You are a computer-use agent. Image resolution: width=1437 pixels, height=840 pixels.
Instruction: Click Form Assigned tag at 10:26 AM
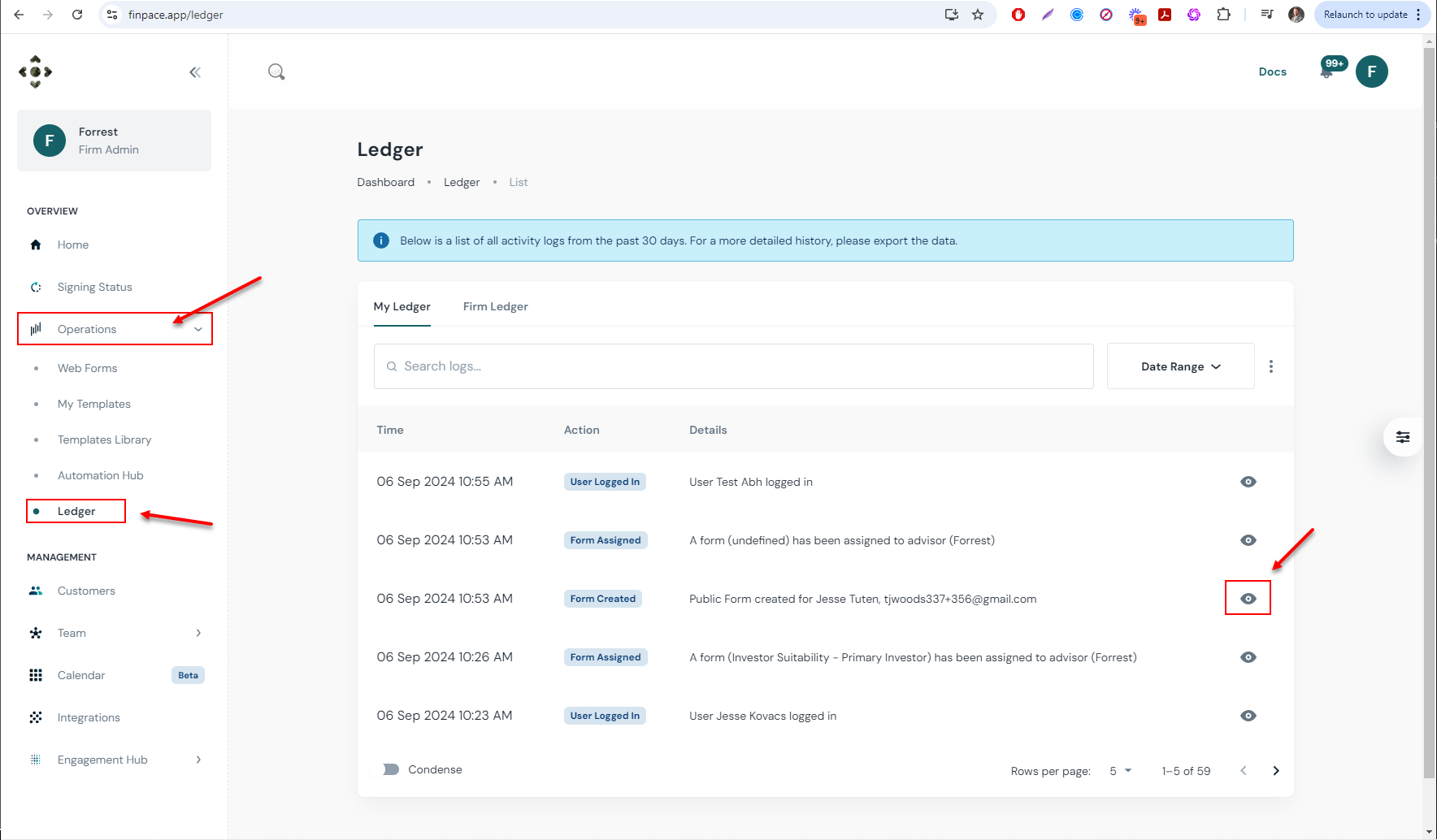(606, 657)
